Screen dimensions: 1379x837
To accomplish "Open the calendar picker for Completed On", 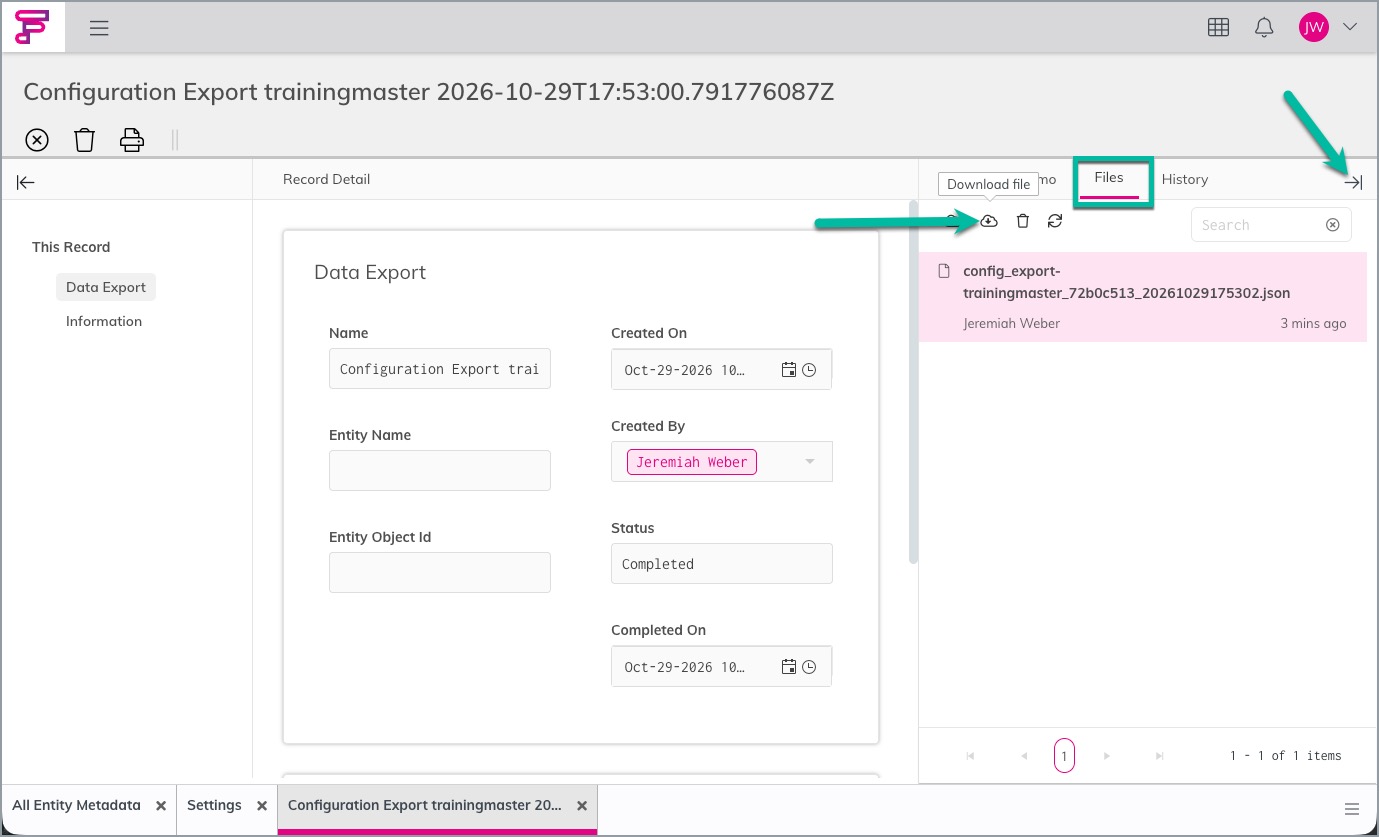I will [789, 666].
